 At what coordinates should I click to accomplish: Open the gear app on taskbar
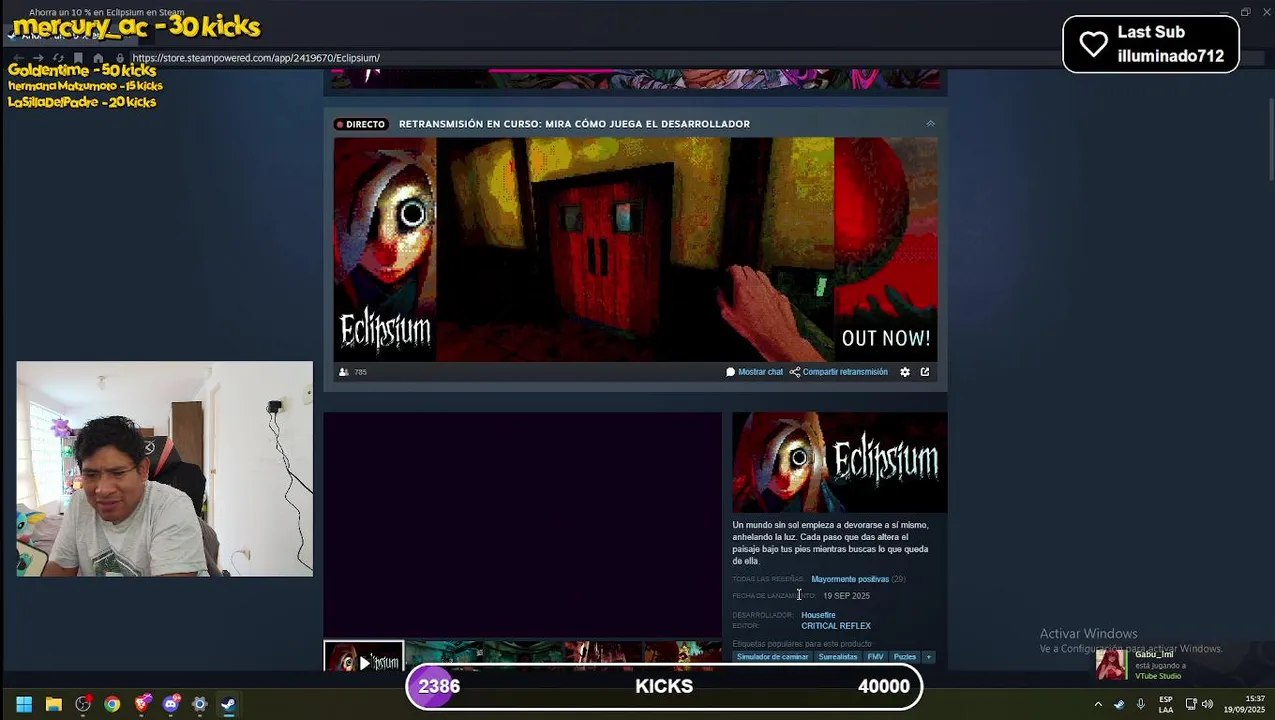coord(200,704)
